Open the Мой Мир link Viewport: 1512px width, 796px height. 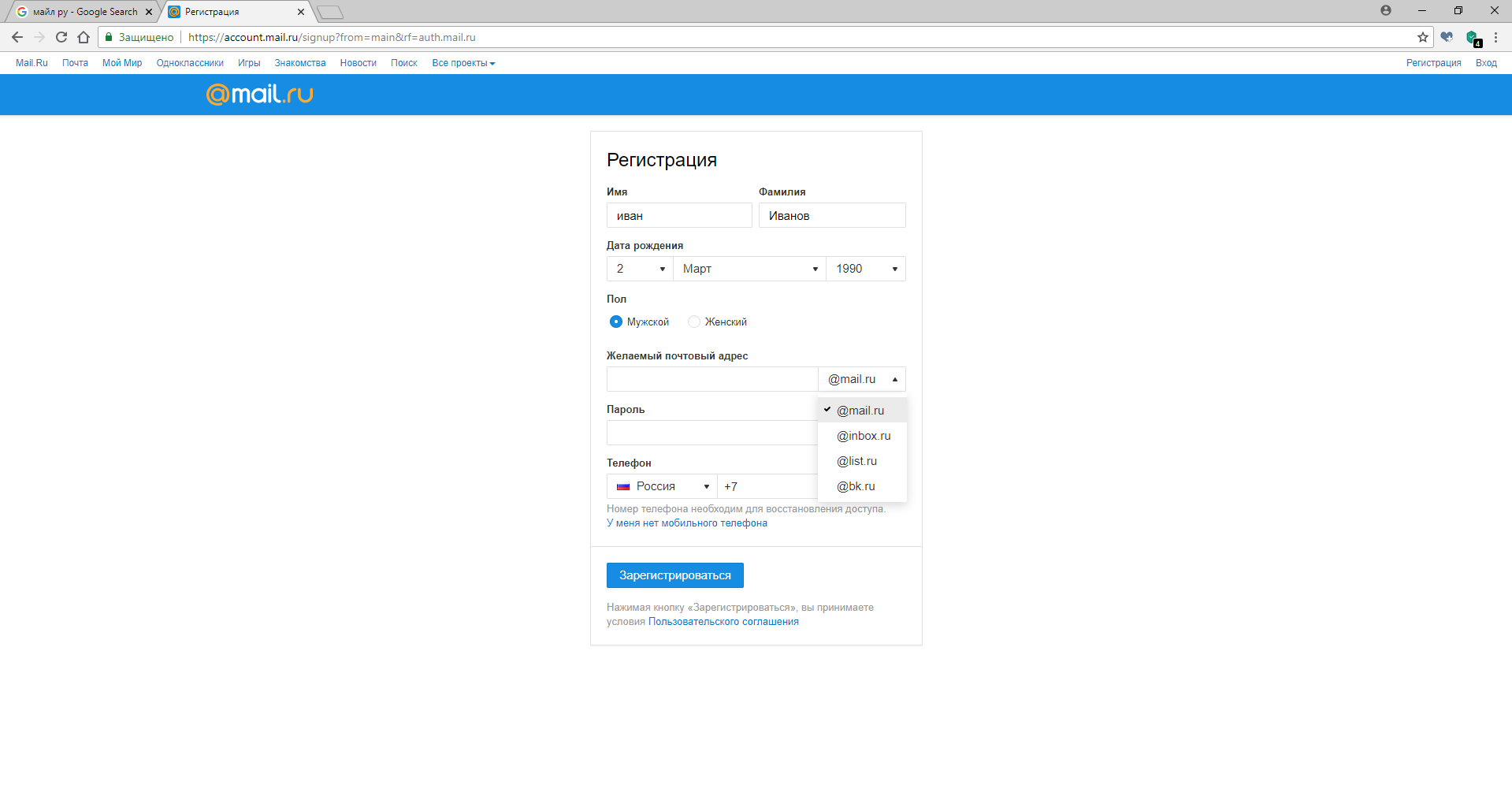[122, 63]
